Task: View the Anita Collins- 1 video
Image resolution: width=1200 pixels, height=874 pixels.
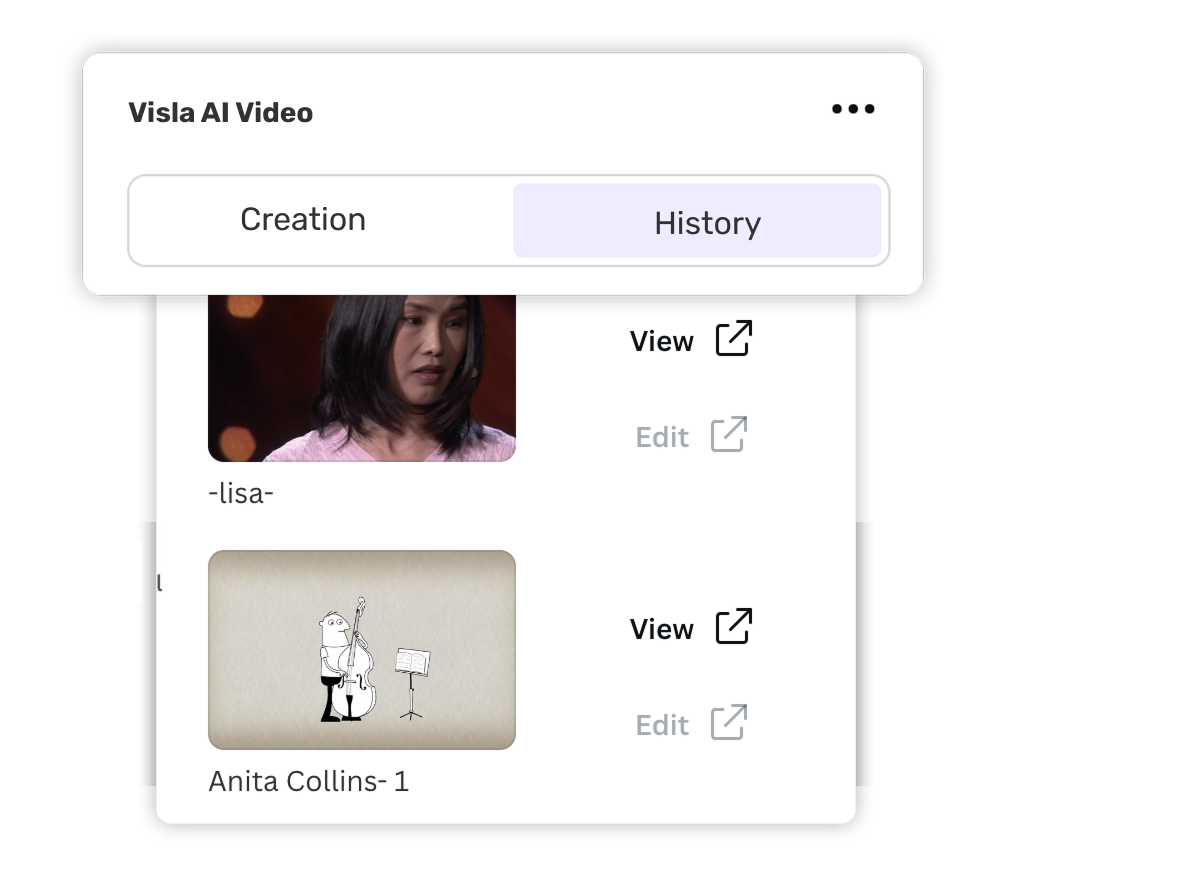Action: point(661,628)
